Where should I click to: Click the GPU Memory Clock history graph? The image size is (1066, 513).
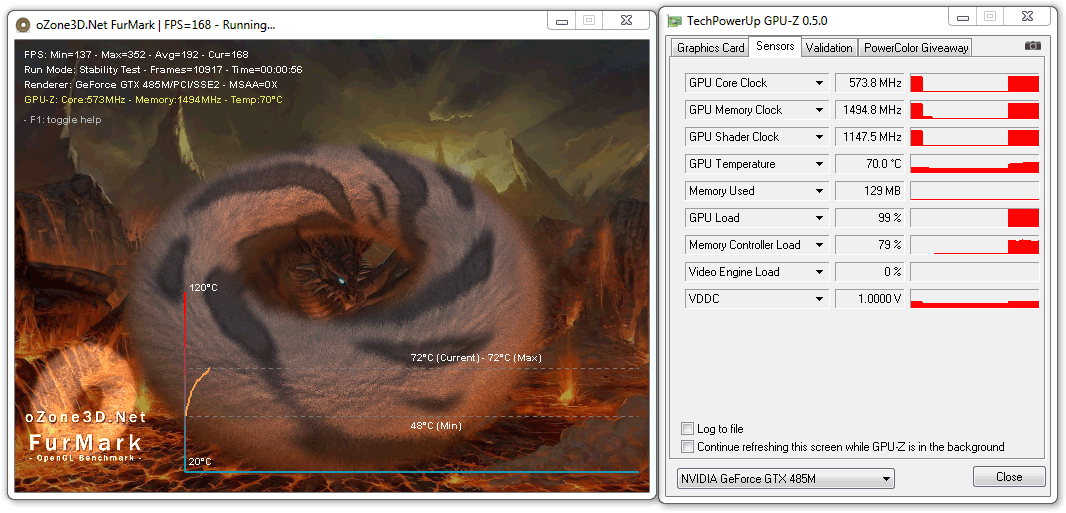(975, 110)
